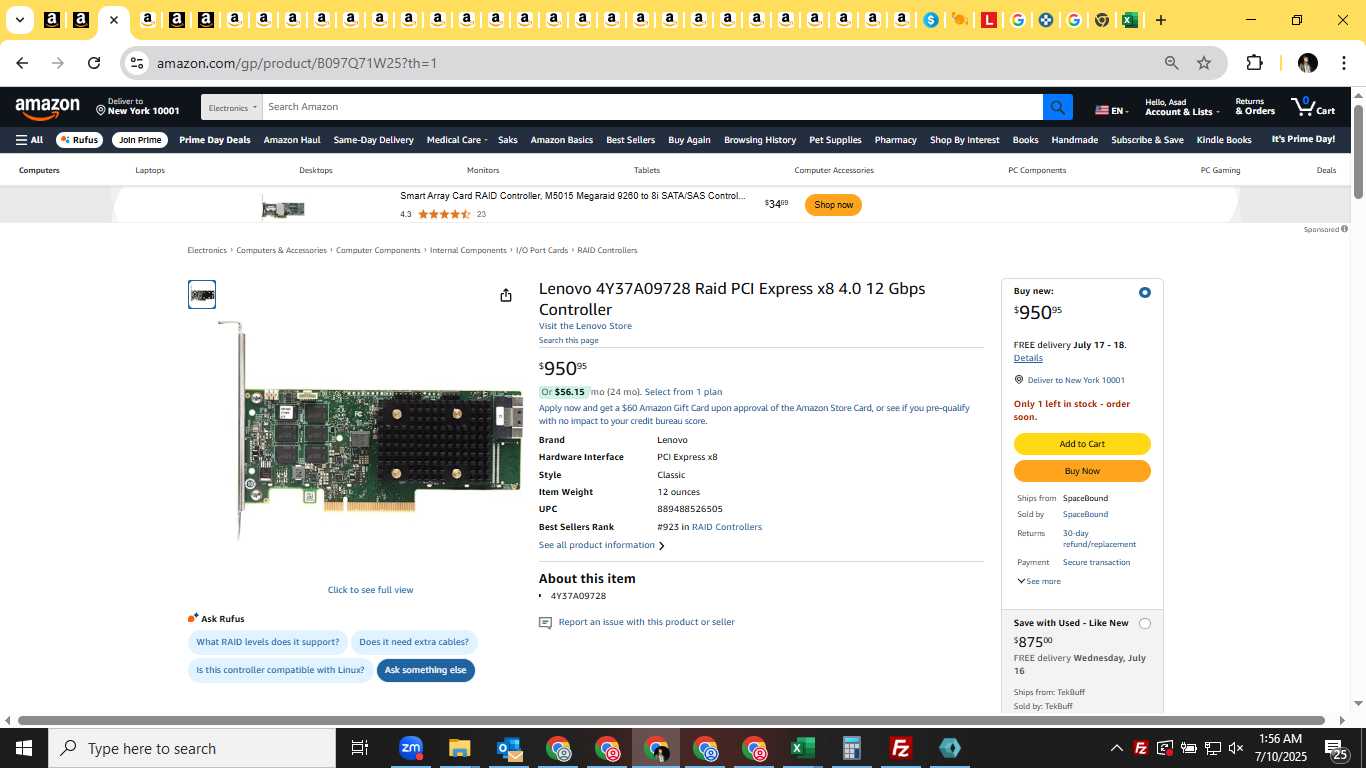Open the Monitors category tab
This screenshot has width=1366, height=768.
[x=483, y=170]
